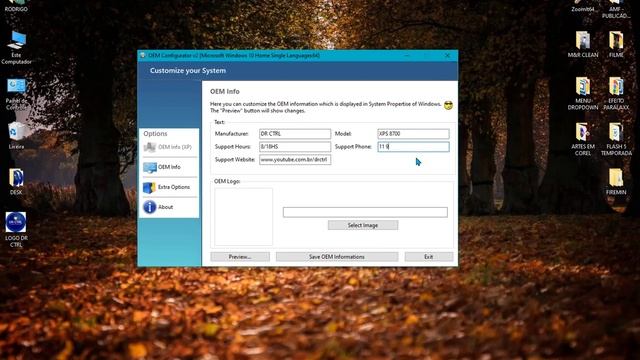
Task: Select the FIREMIN folder icon
Action: (x=616, y=182)
